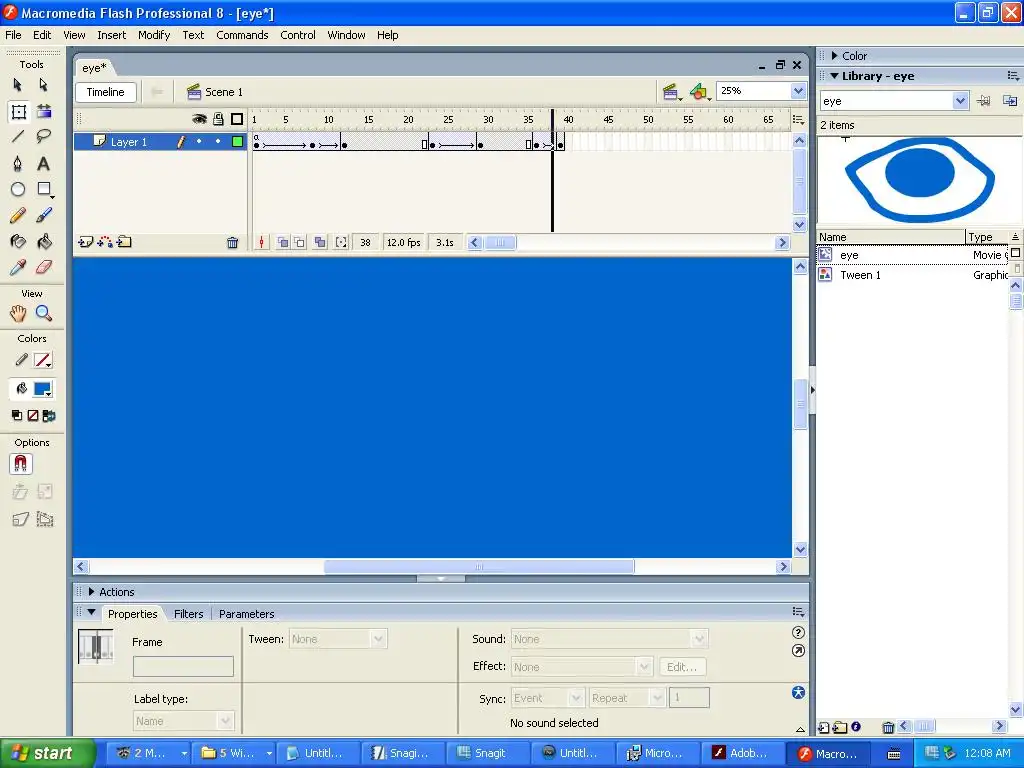Select the Text tool

tap(44, 163)
